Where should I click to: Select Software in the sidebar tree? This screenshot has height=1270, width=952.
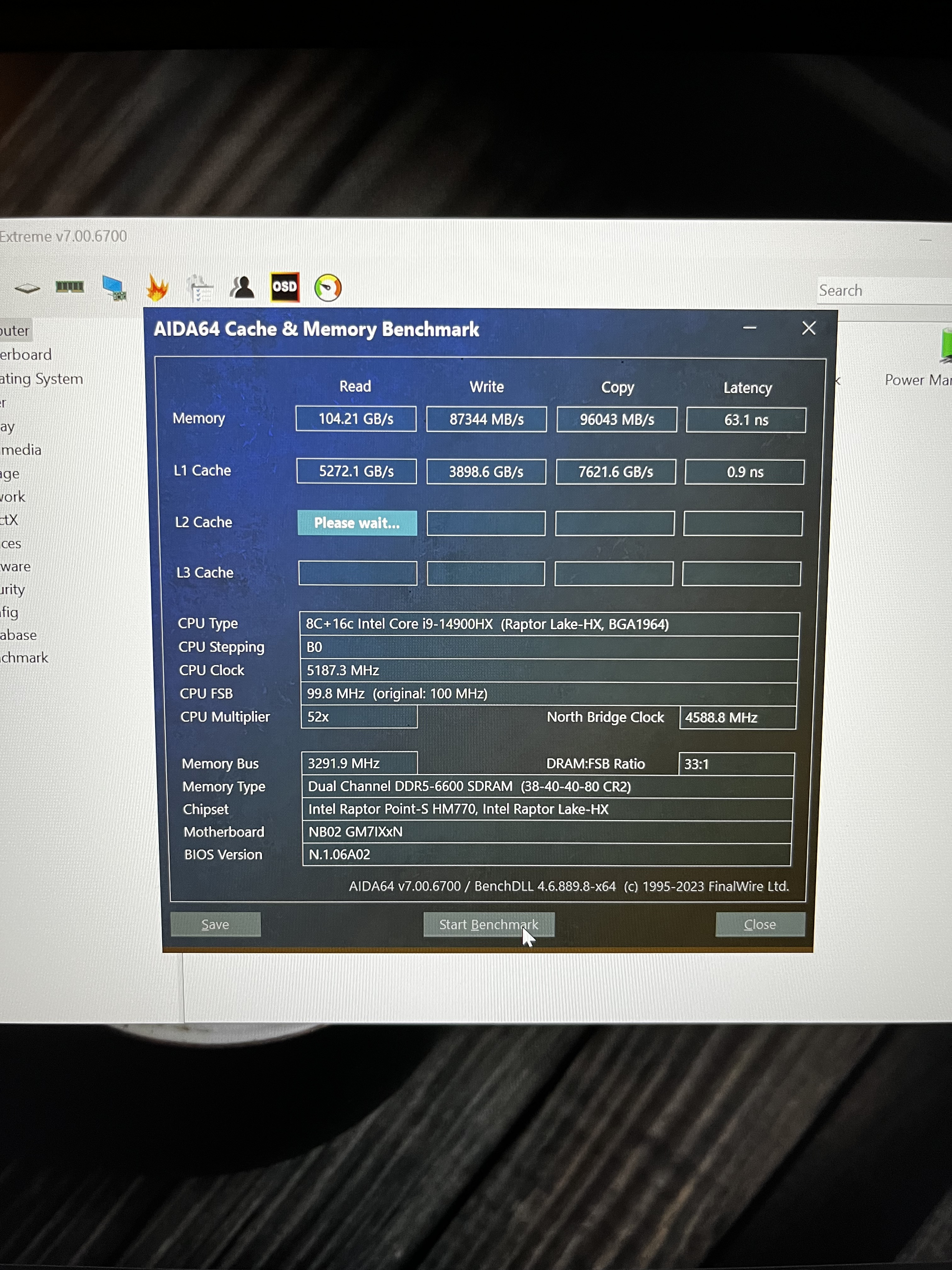click(x=15, y=567)
